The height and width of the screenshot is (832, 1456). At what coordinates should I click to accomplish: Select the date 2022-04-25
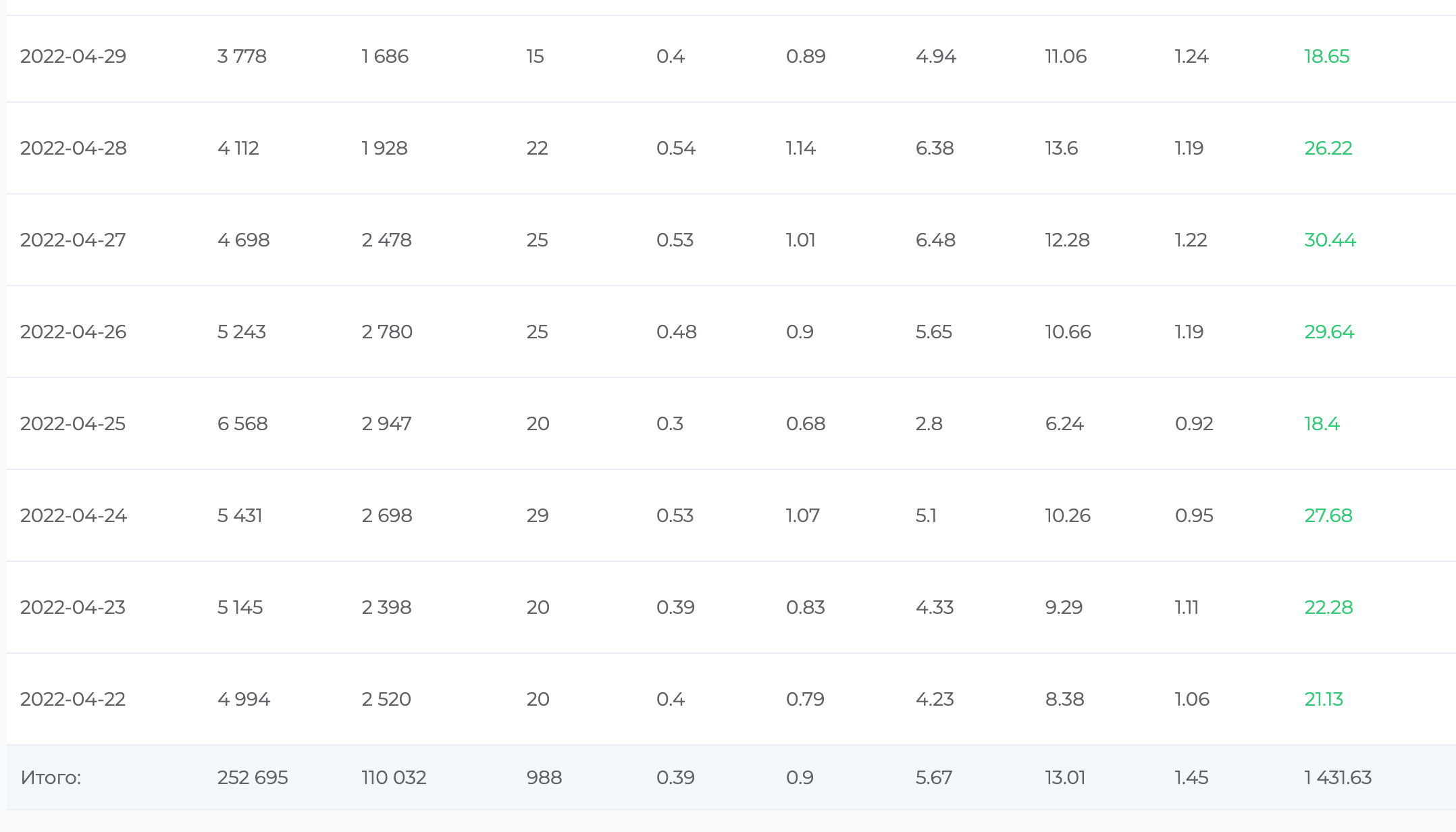coord(73,423)
